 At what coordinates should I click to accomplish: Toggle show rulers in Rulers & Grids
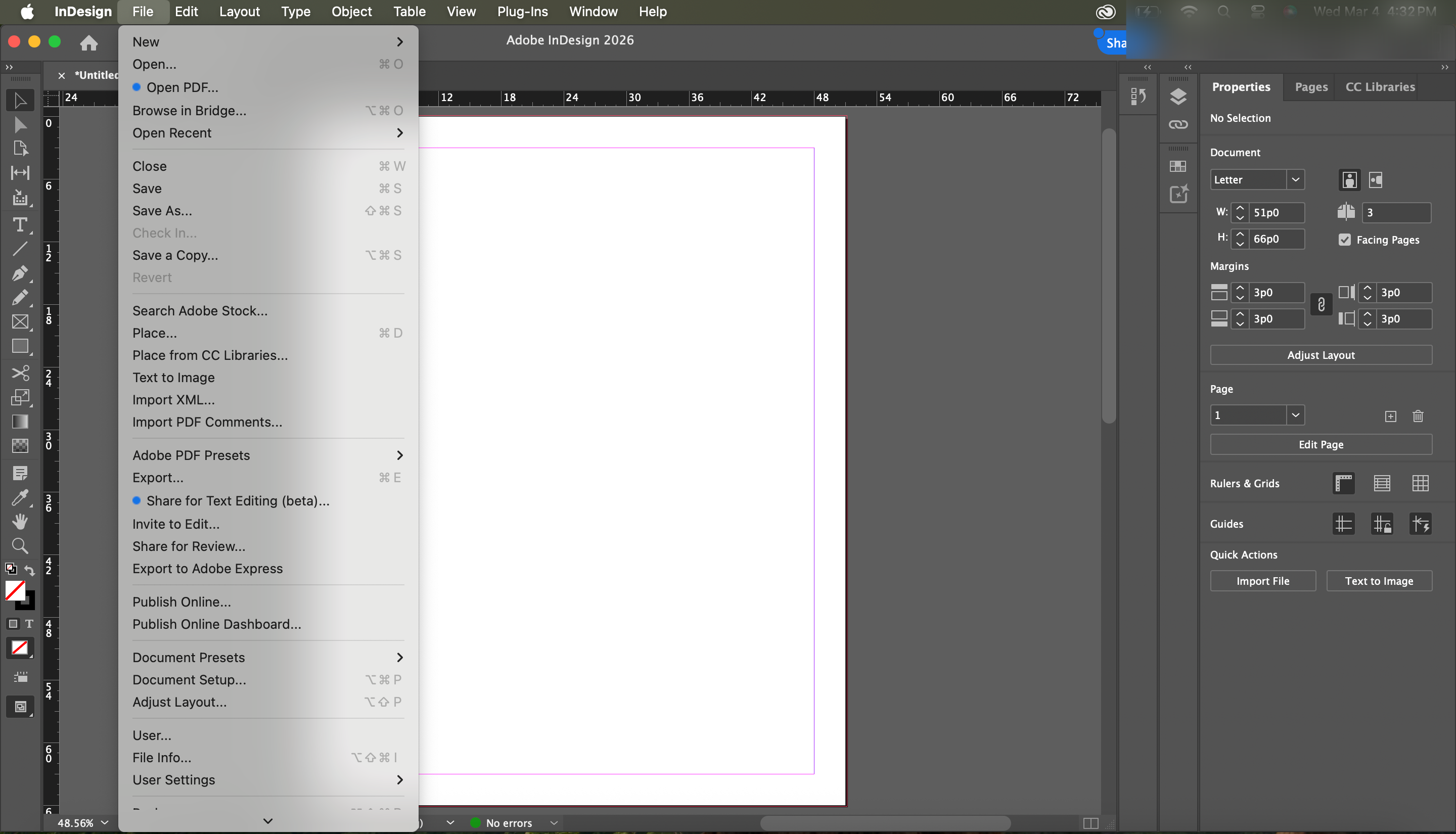(x=1343, y=483)
